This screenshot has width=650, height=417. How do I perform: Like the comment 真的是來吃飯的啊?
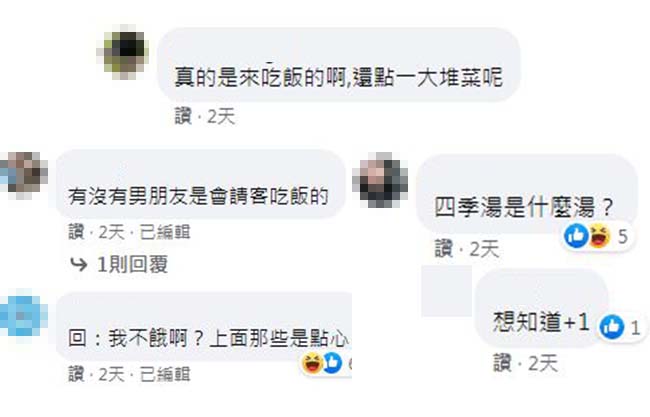coord(183,116)
